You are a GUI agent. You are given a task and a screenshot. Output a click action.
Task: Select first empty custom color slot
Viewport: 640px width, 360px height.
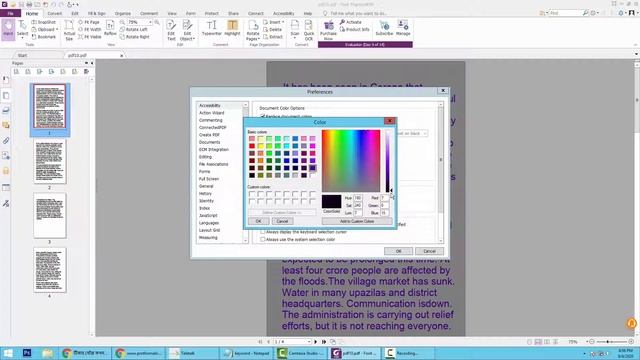coord(252,194)
